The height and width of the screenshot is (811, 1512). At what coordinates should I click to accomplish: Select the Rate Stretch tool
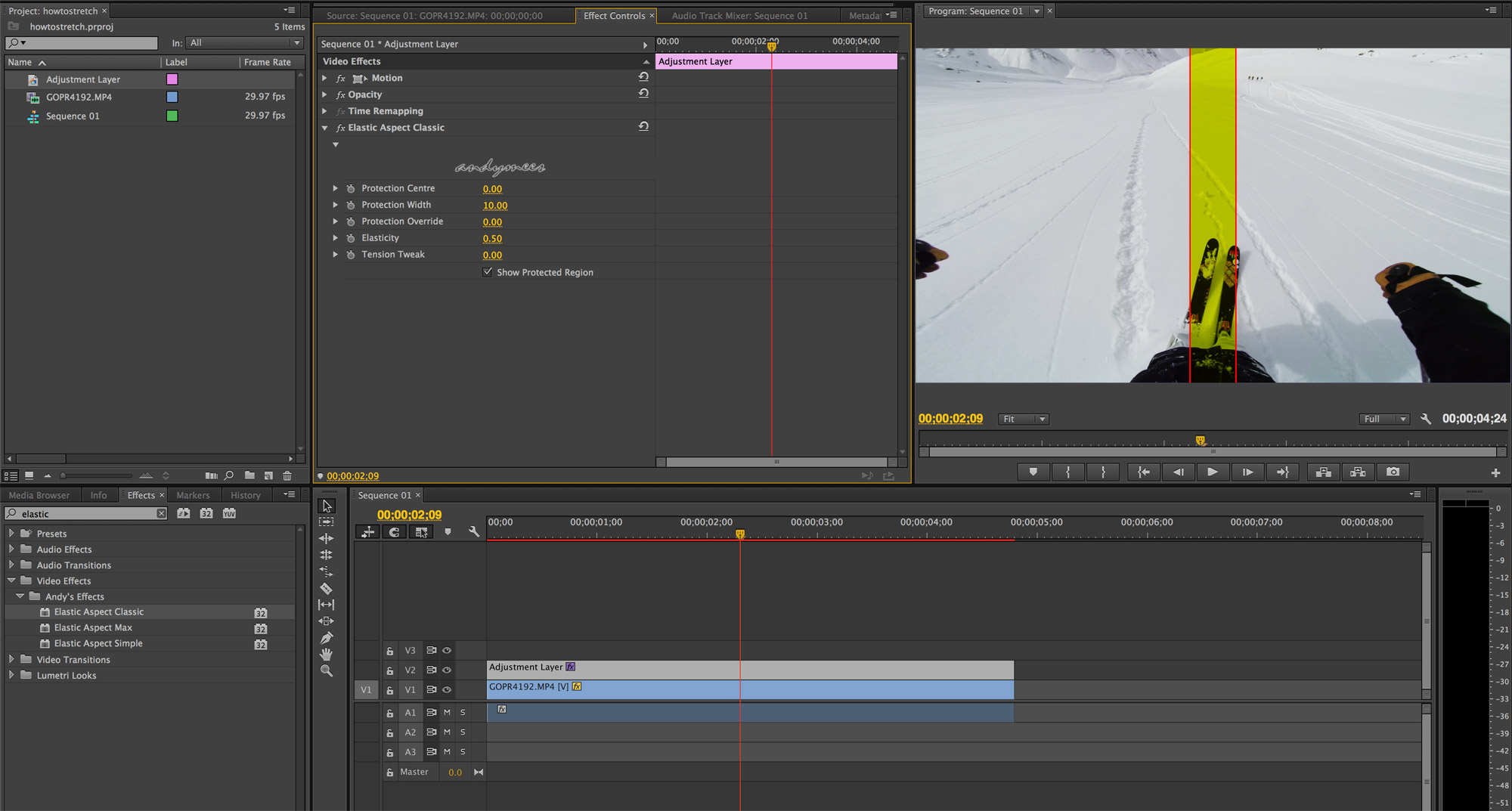pos(327,571)
